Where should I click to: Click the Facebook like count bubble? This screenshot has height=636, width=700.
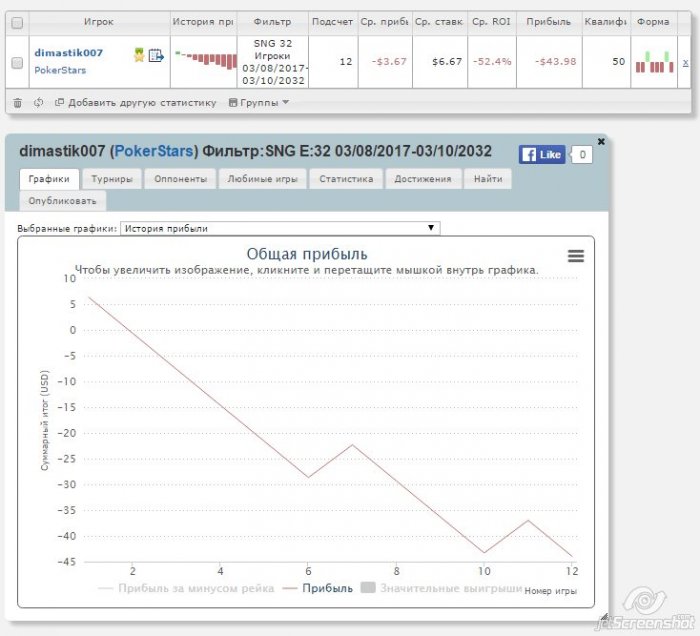[x=582, y=155]
